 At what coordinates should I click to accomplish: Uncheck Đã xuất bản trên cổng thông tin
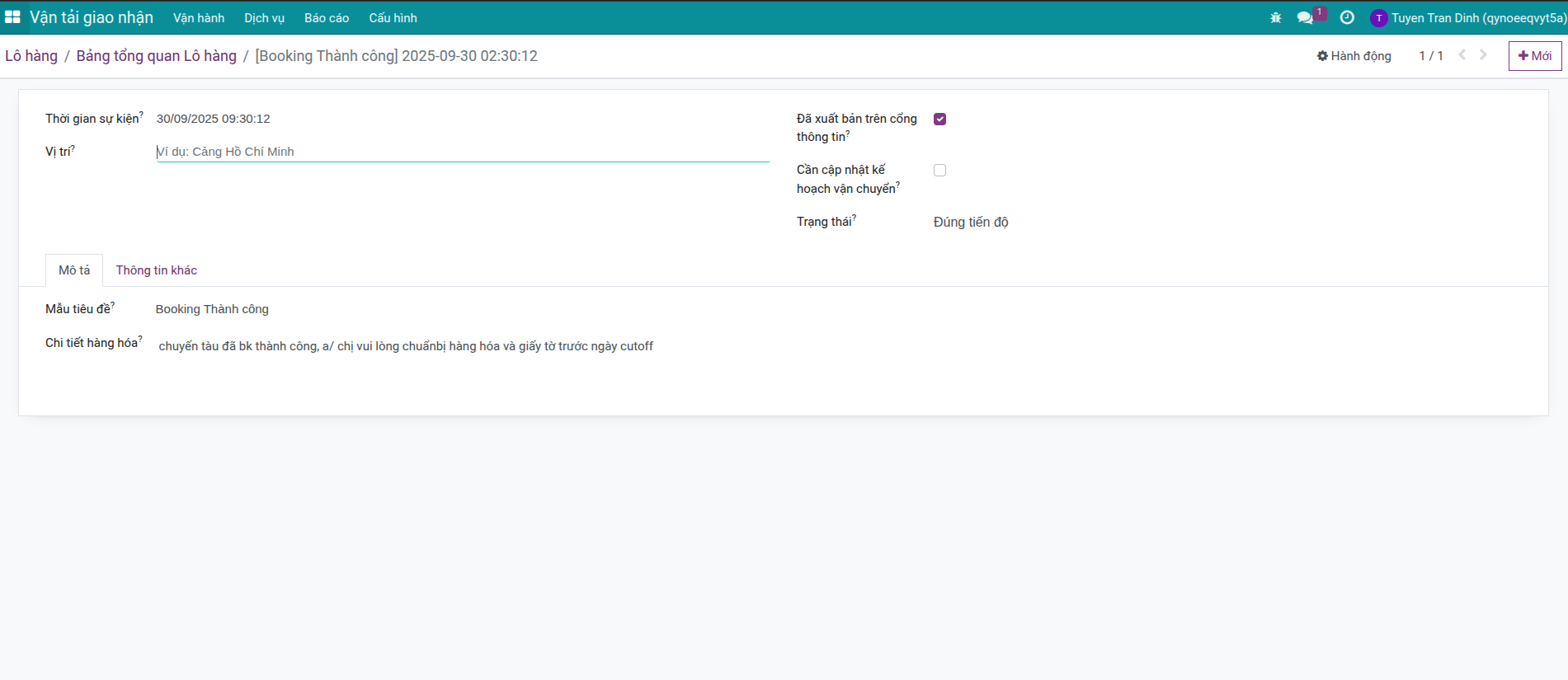coord(939,120)
